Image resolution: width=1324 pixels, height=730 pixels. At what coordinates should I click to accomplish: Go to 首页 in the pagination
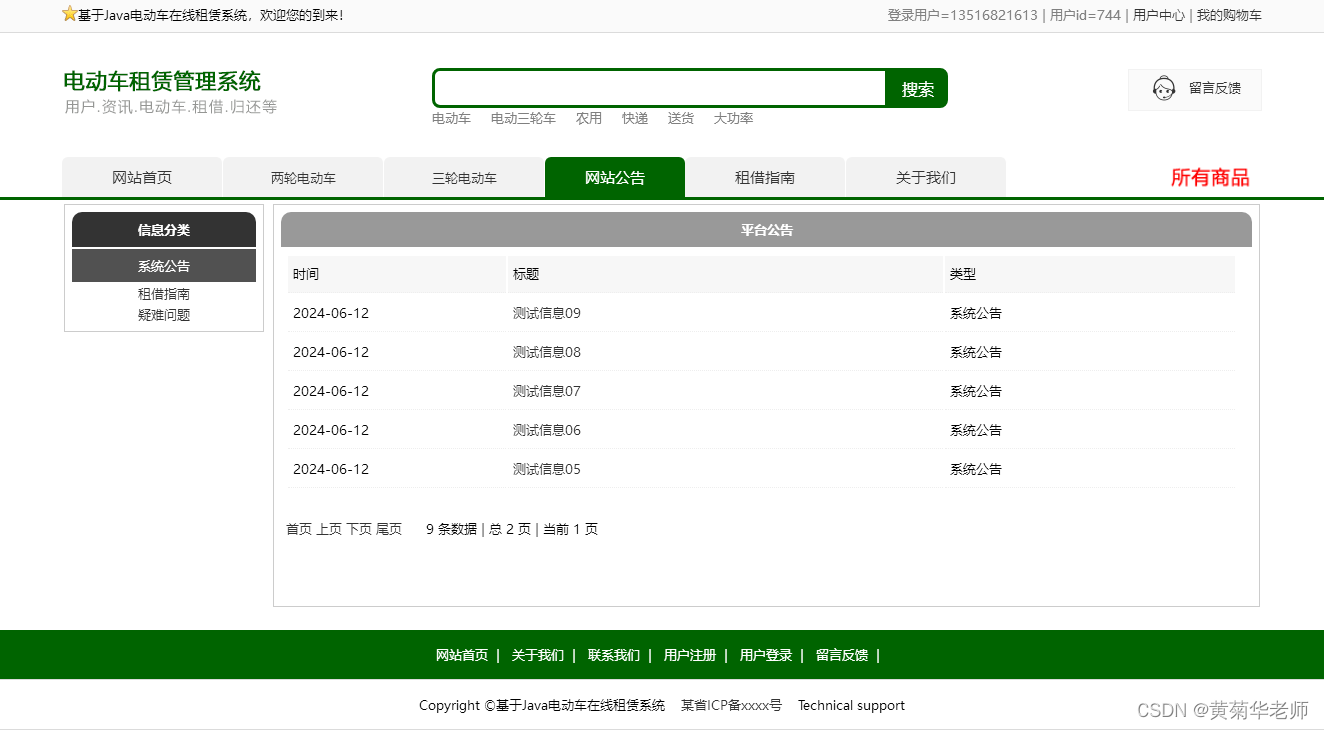299,529
